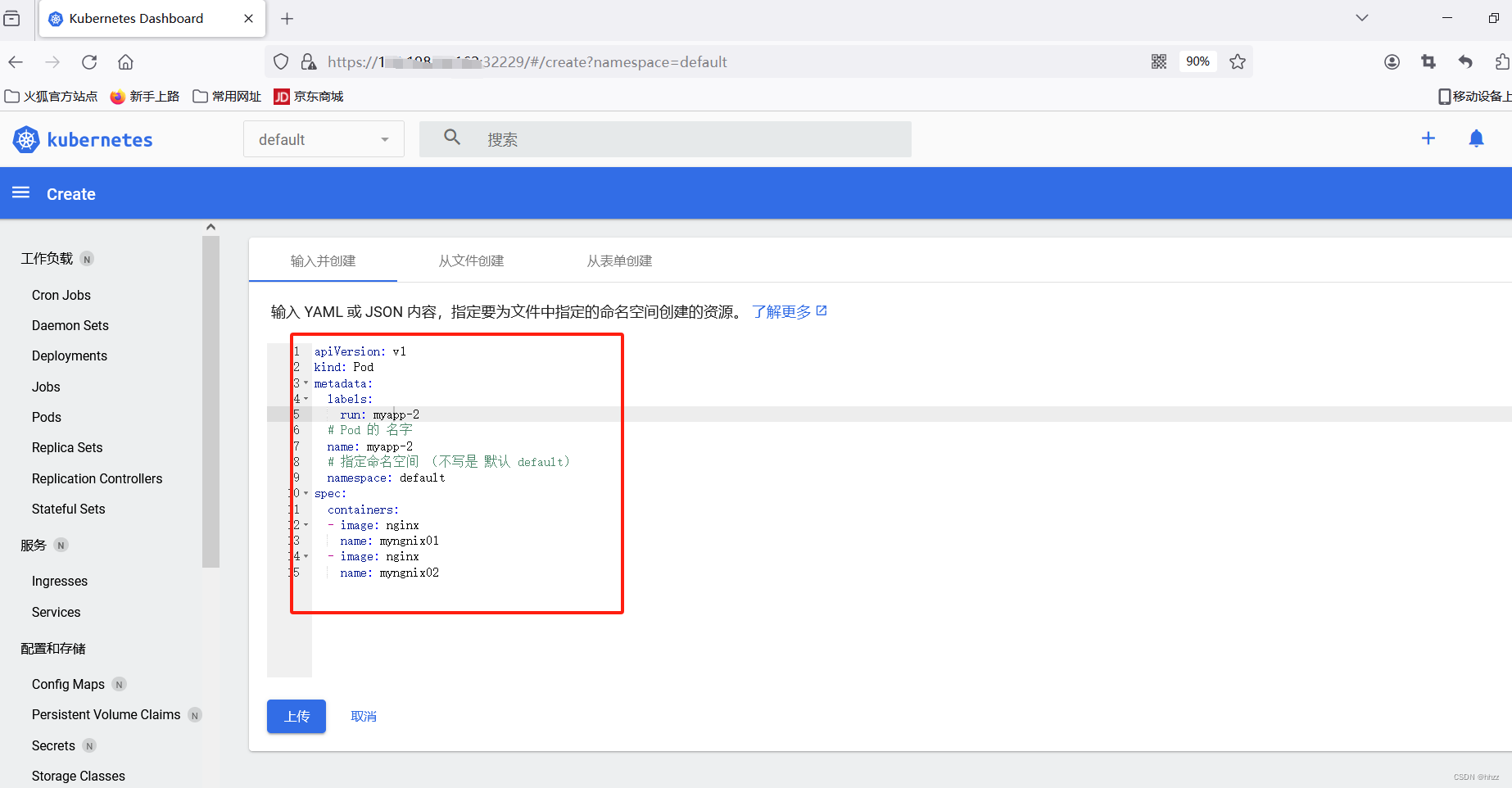Bookmark this page with the star
Image resolution: width=1512 pixels, height=788 pixels.
(1238, 61)
